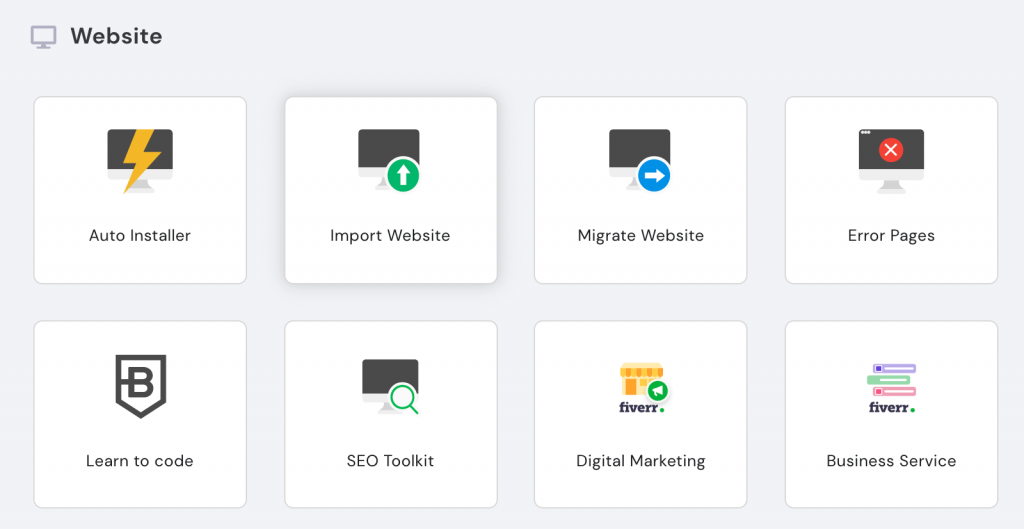Open the Error Pages label
The width and height of the screenshot is (1024, 529).
click(891, 235)
